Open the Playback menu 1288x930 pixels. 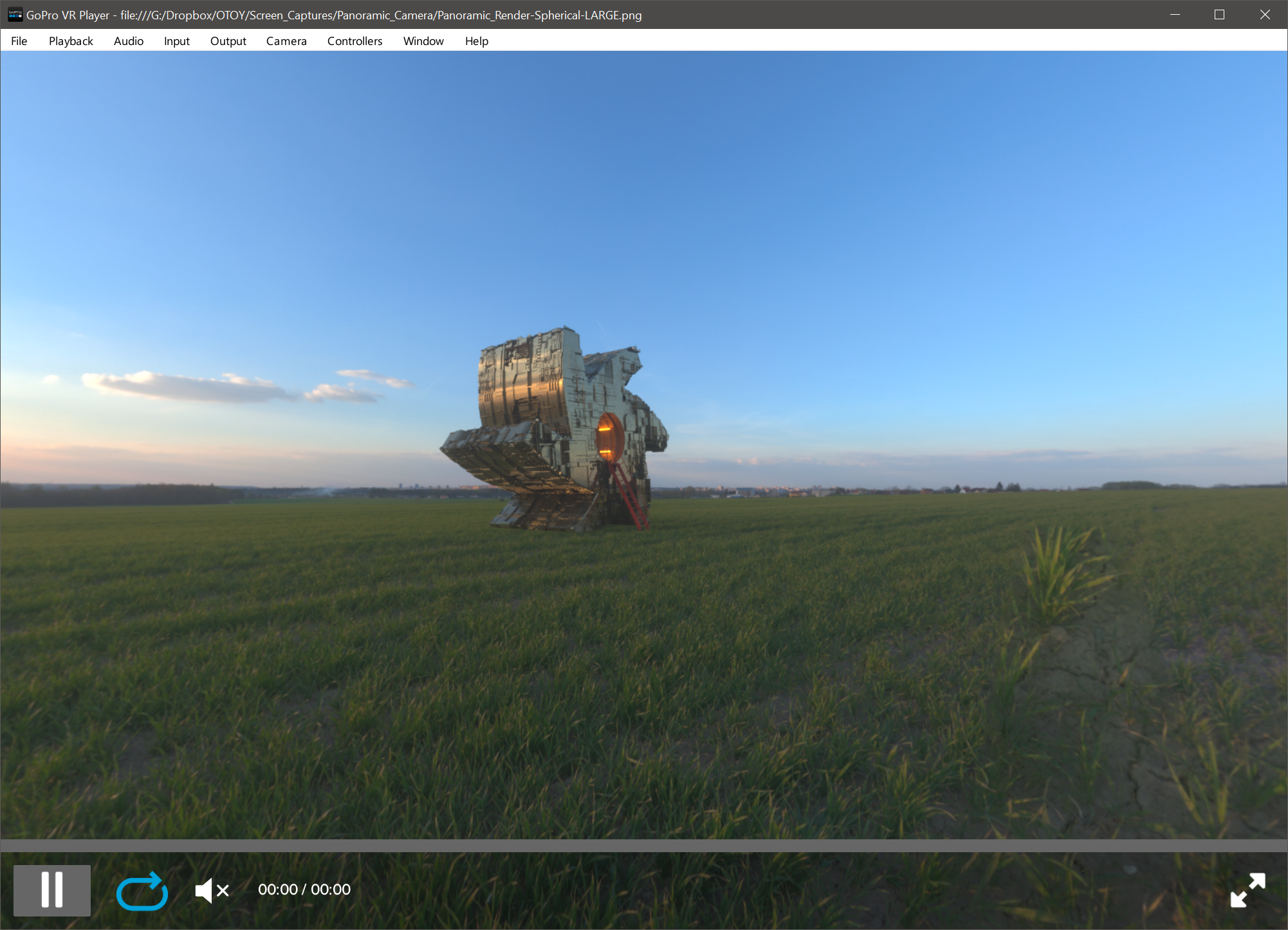(71, 41)
